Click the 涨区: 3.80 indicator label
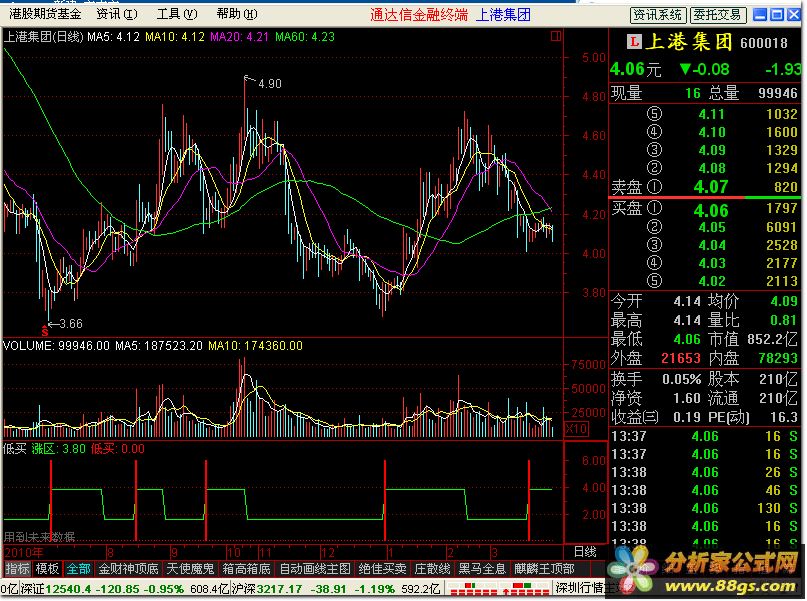Viewport: 807px width, 601px height. click(59, 449)
